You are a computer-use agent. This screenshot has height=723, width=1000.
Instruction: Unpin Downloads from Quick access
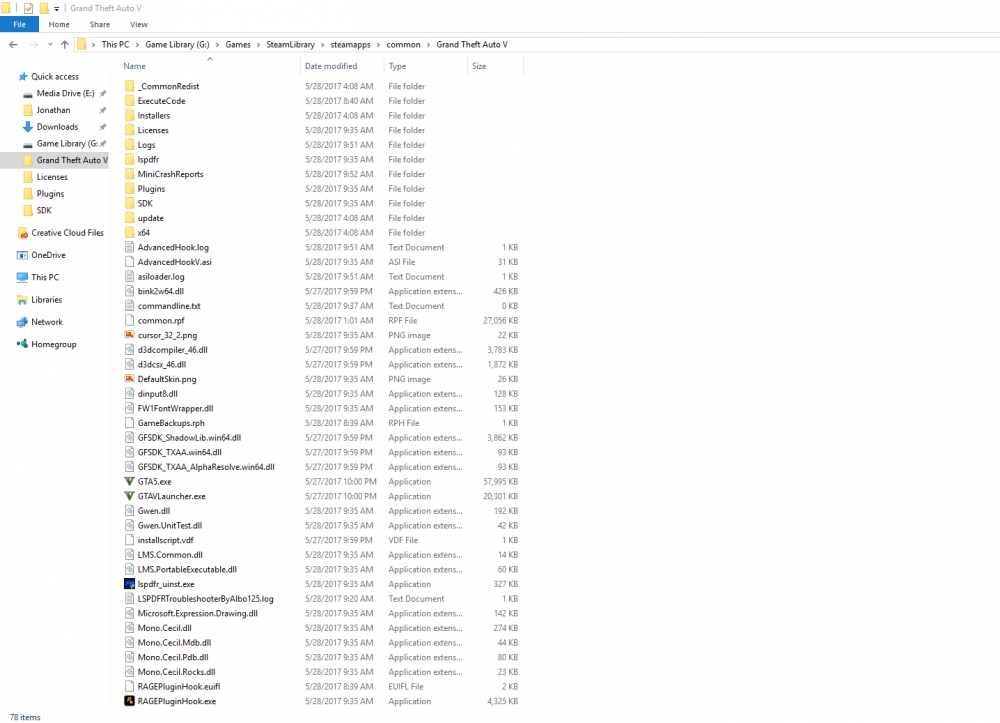coord(101,126)
